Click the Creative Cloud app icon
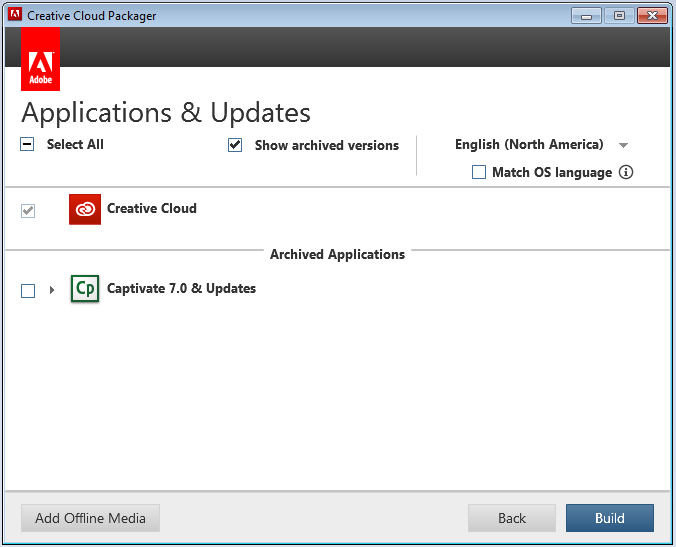Image resolution: width=676 pixels, height=547 pixels. pyautogui.click(x=85, y=209)
